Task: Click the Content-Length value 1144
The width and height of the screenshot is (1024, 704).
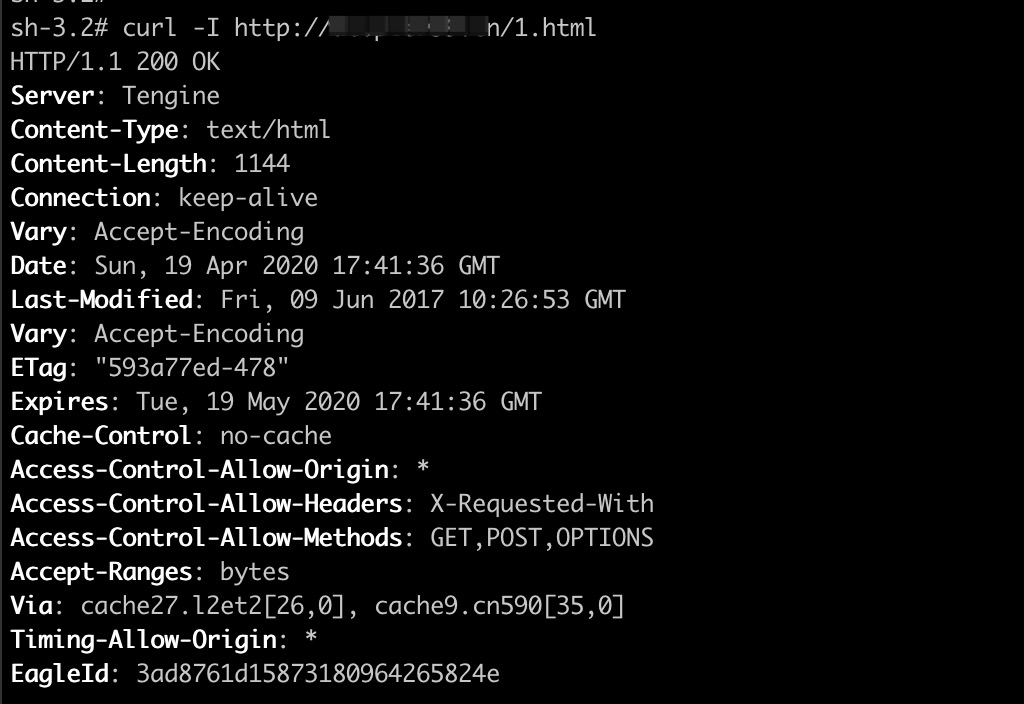Action: pos(262,164)
